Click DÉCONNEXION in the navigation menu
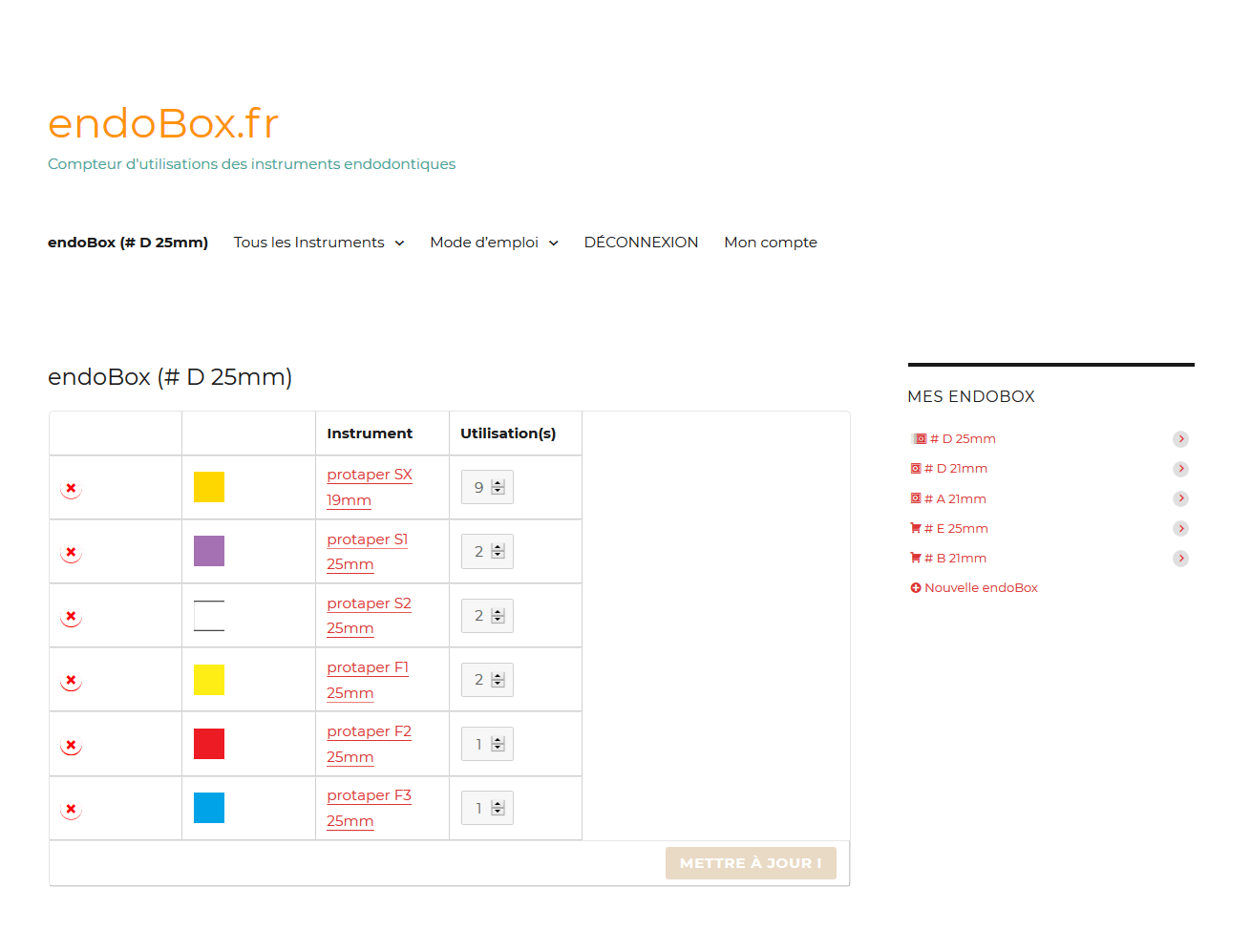This screenshot has height=952, width=1251. pyautogui.click(x=641, y=243)
